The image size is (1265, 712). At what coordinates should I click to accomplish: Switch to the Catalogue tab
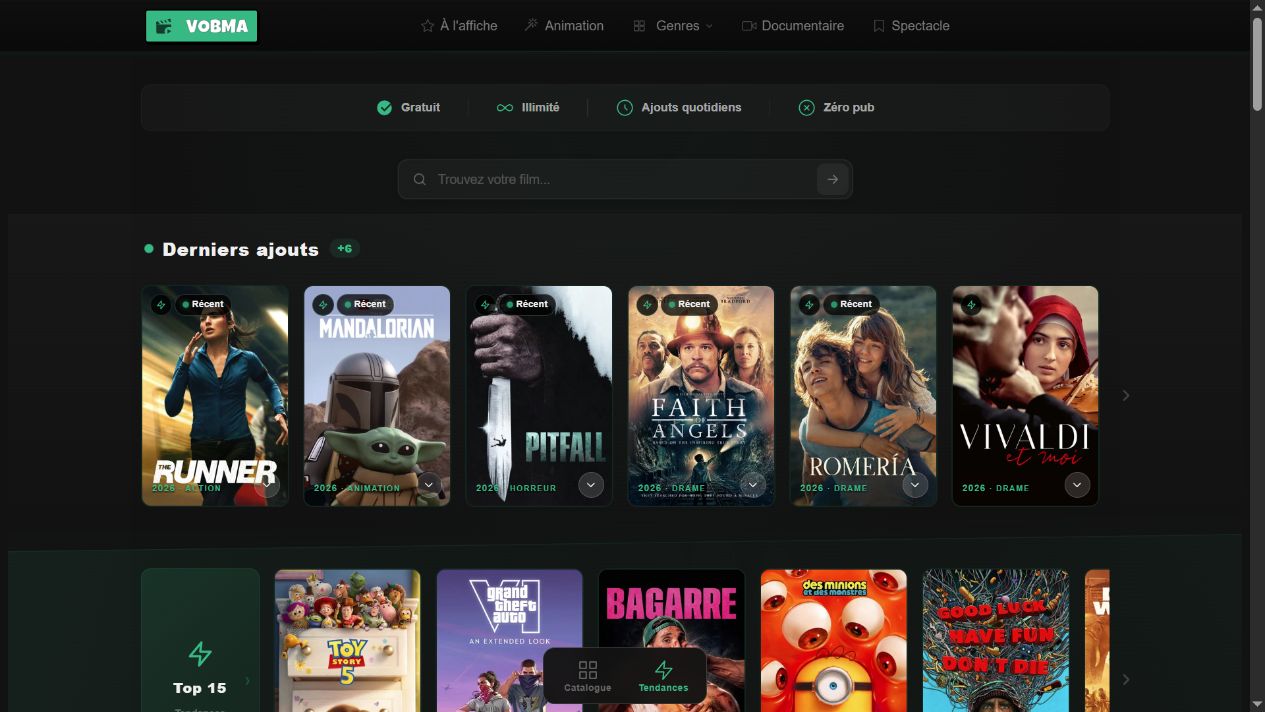point(588,676)
